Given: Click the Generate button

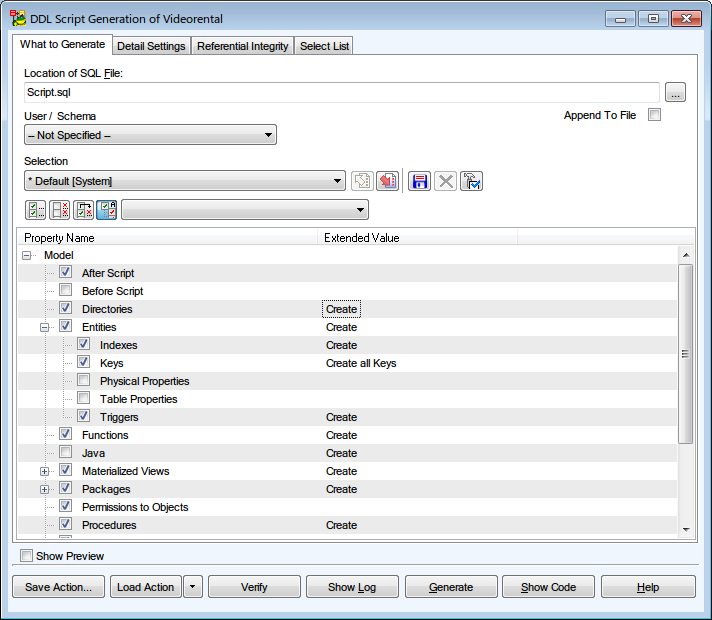Looking at the screenshot, I should (451, 587).
